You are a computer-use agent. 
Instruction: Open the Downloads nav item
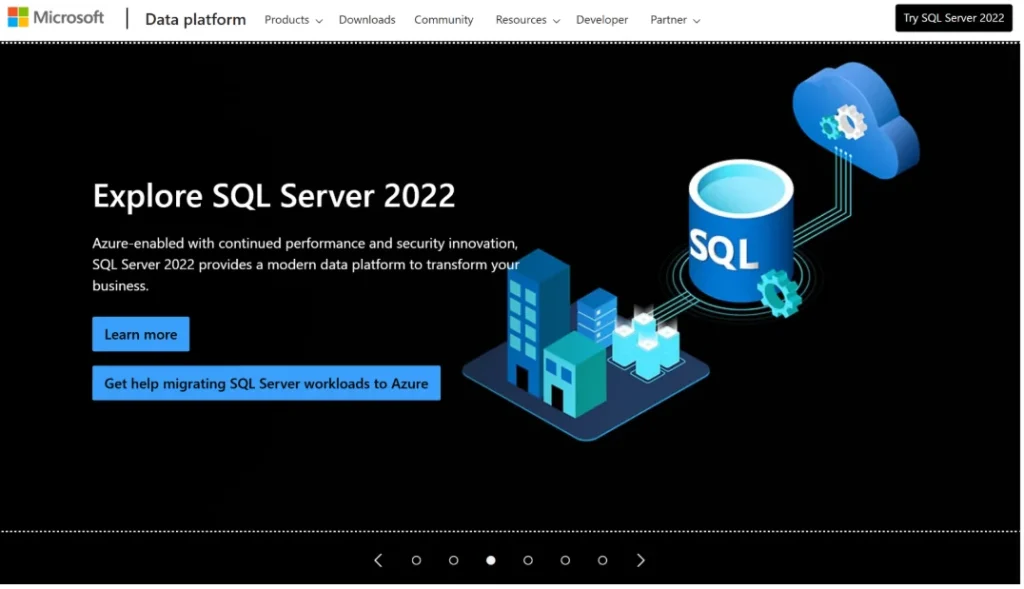[x=367, y=20]
